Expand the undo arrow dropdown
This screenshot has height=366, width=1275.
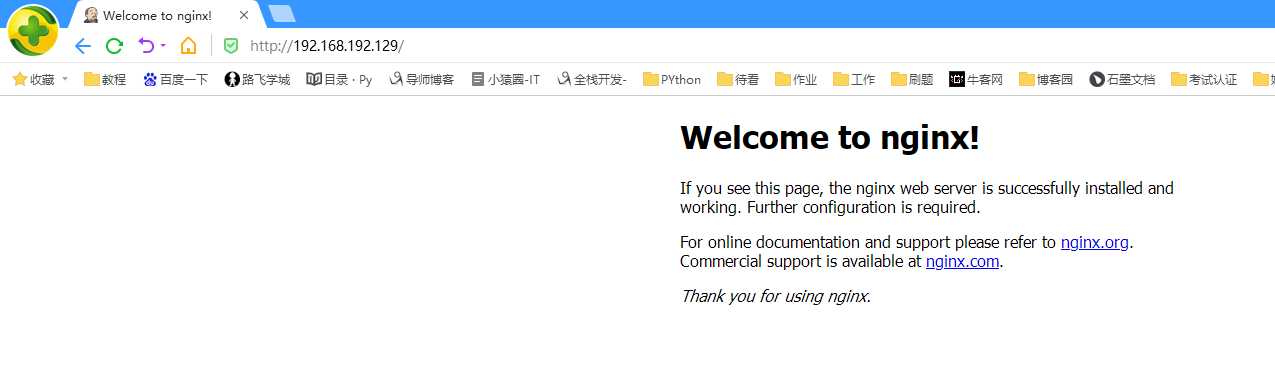point(163,46)
